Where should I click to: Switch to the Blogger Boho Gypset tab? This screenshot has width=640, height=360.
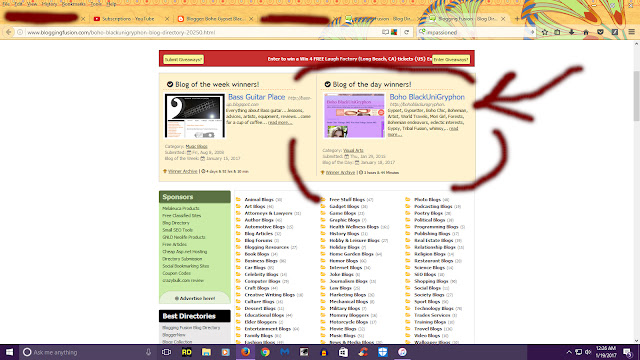pos(215,19)
